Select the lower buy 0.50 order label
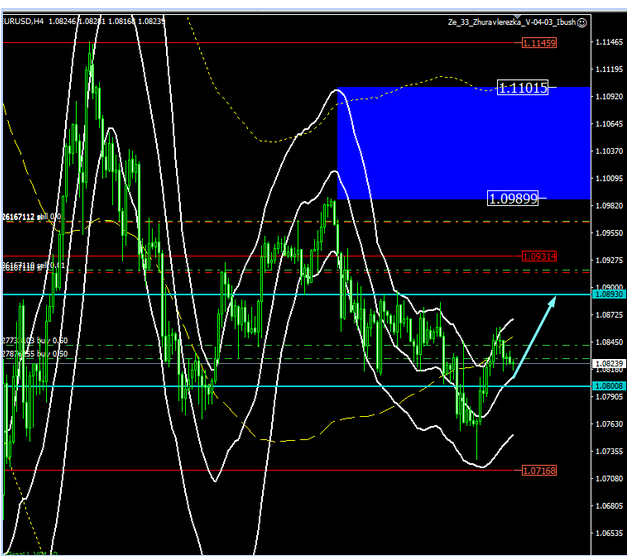The width and height of the screenshot is (627, 556). coord(35,354)
